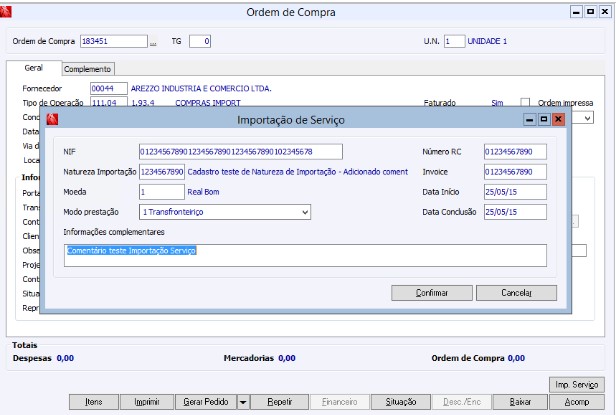Focus the Ordem de Compra number field
The image size is (616, 415).
pos(114,41)
